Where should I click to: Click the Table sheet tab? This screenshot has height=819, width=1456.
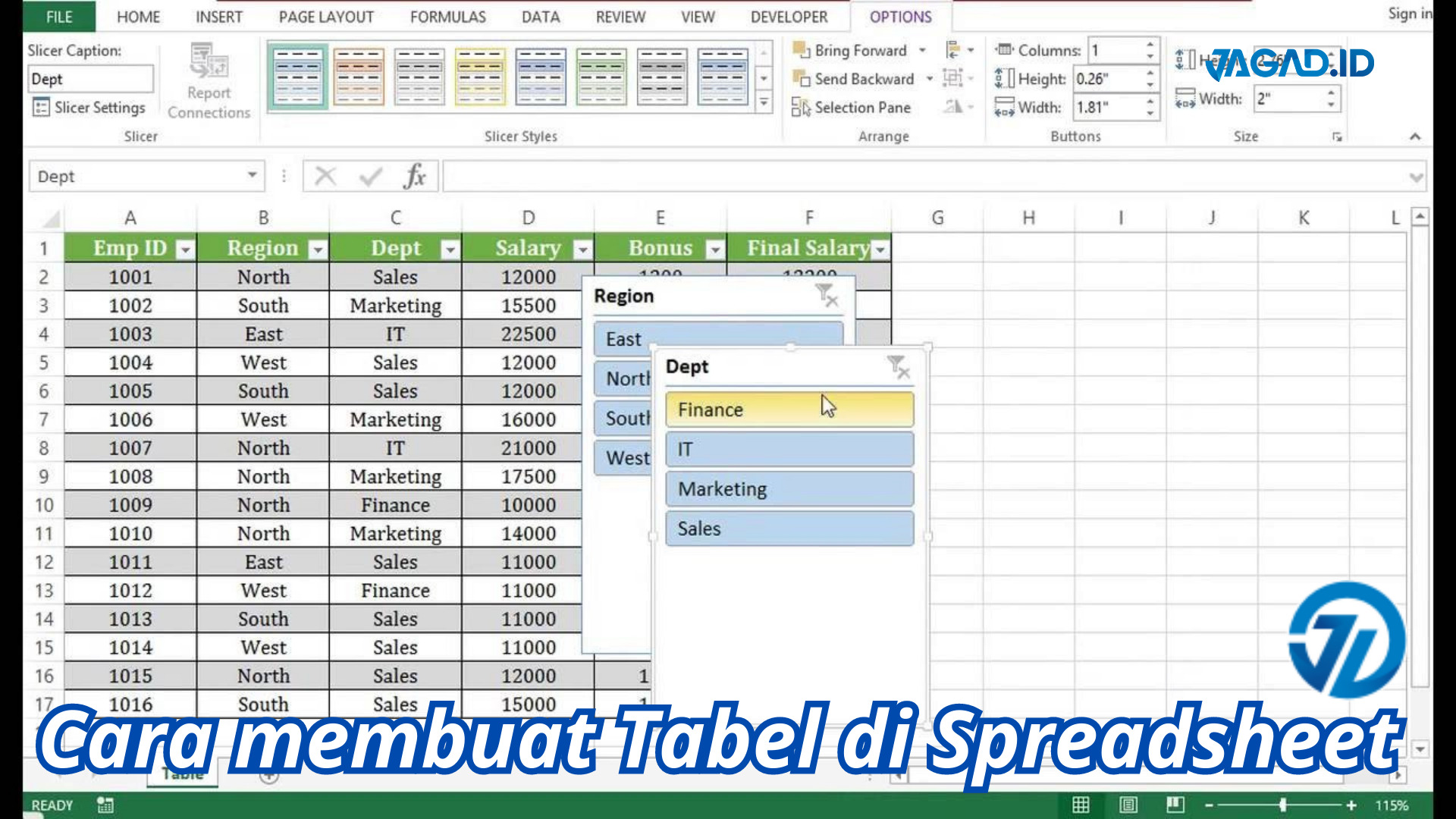(181, 774)
